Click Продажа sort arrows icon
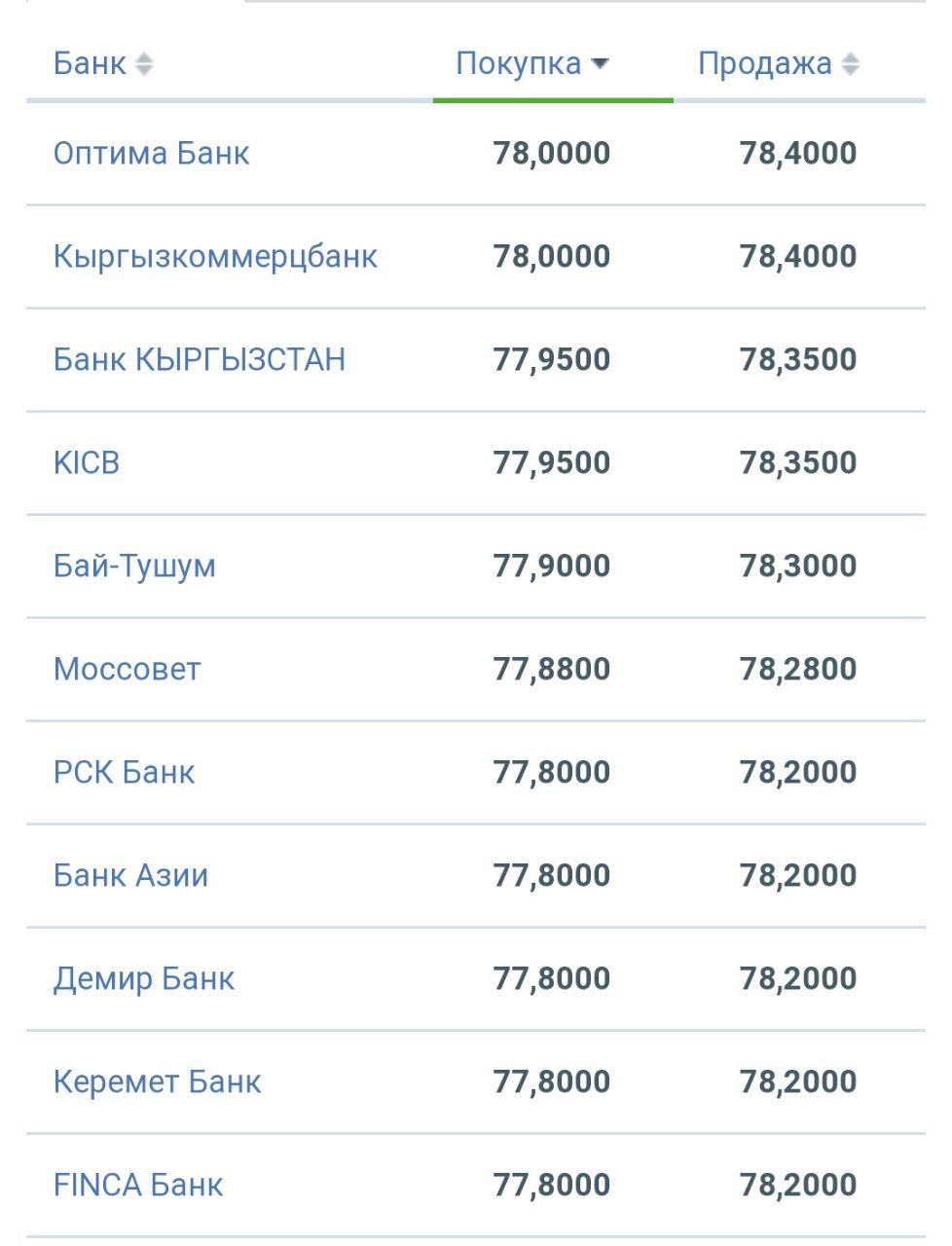The image size is (952, 1246). point(850,65)
